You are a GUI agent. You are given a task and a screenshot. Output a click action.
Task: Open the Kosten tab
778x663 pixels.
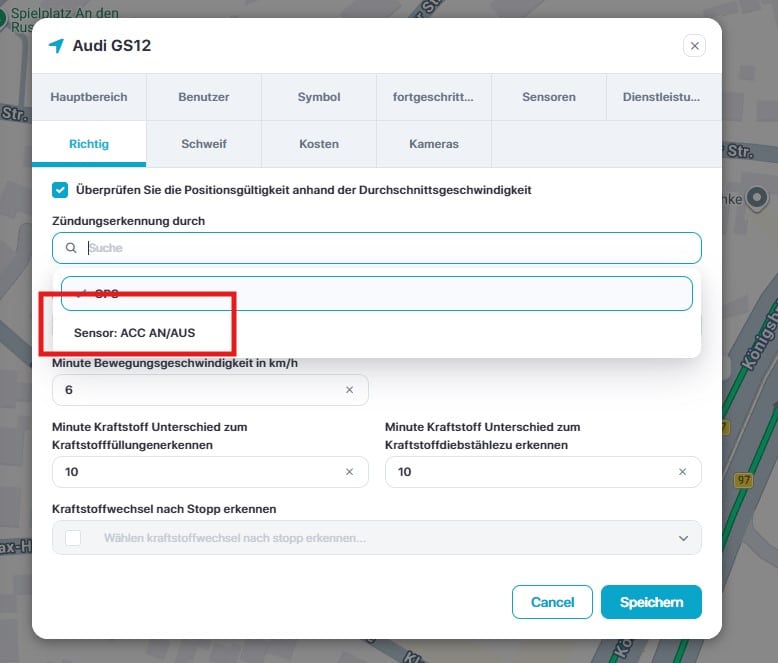pos(318,144)
